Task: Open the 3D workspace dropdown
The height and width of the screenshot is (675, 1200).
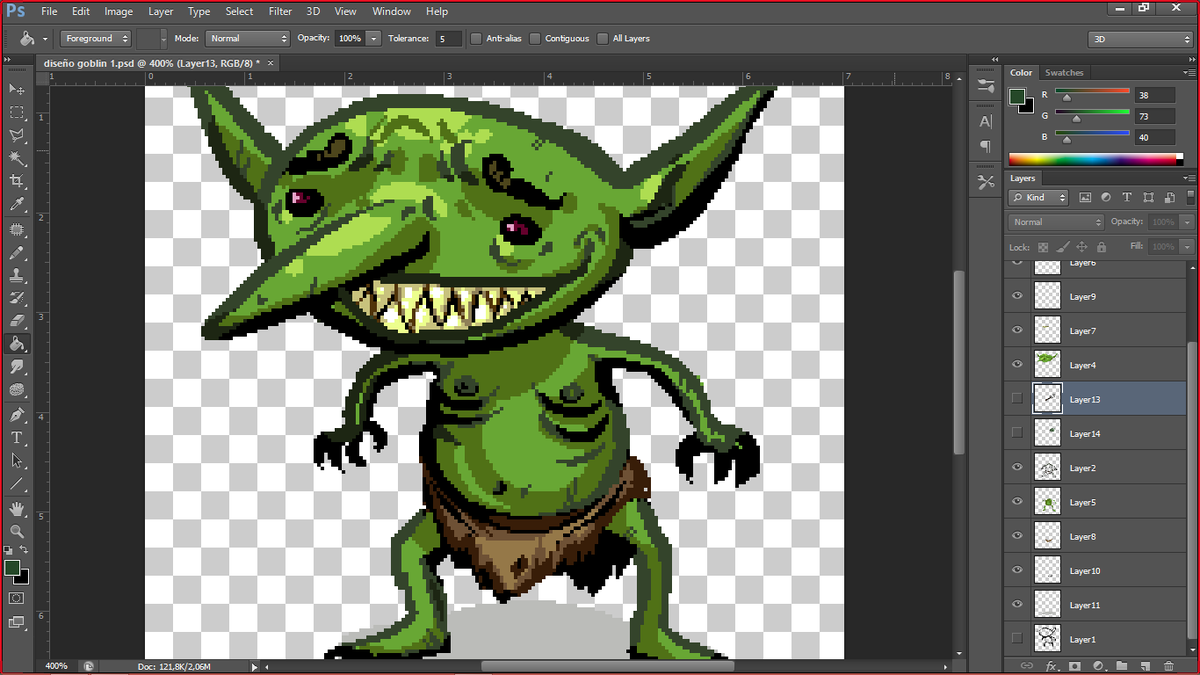Action: coord(1140,39)
